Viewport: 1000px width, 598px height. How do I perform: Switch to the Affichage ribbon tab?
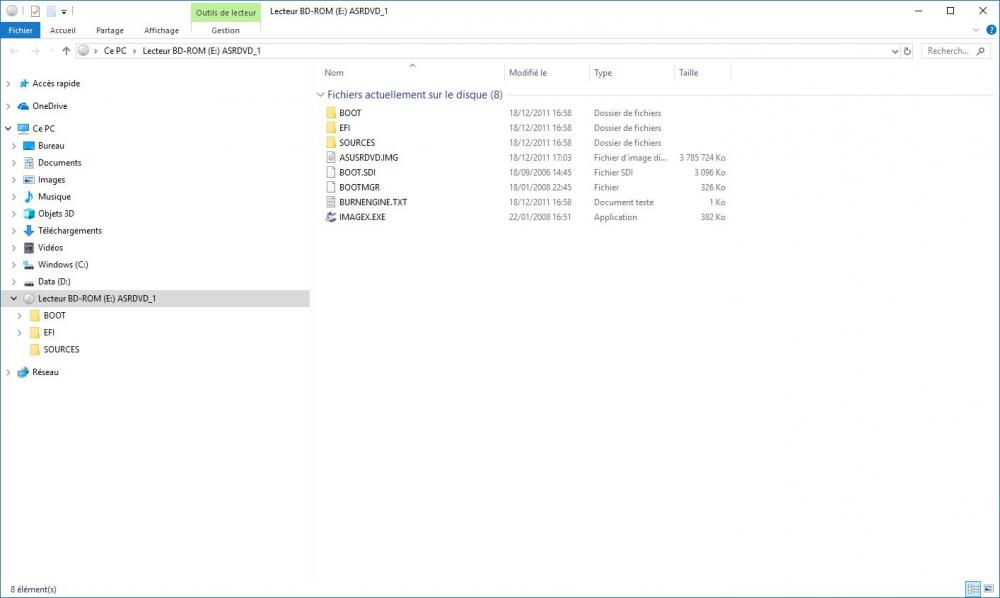(161, 31)
